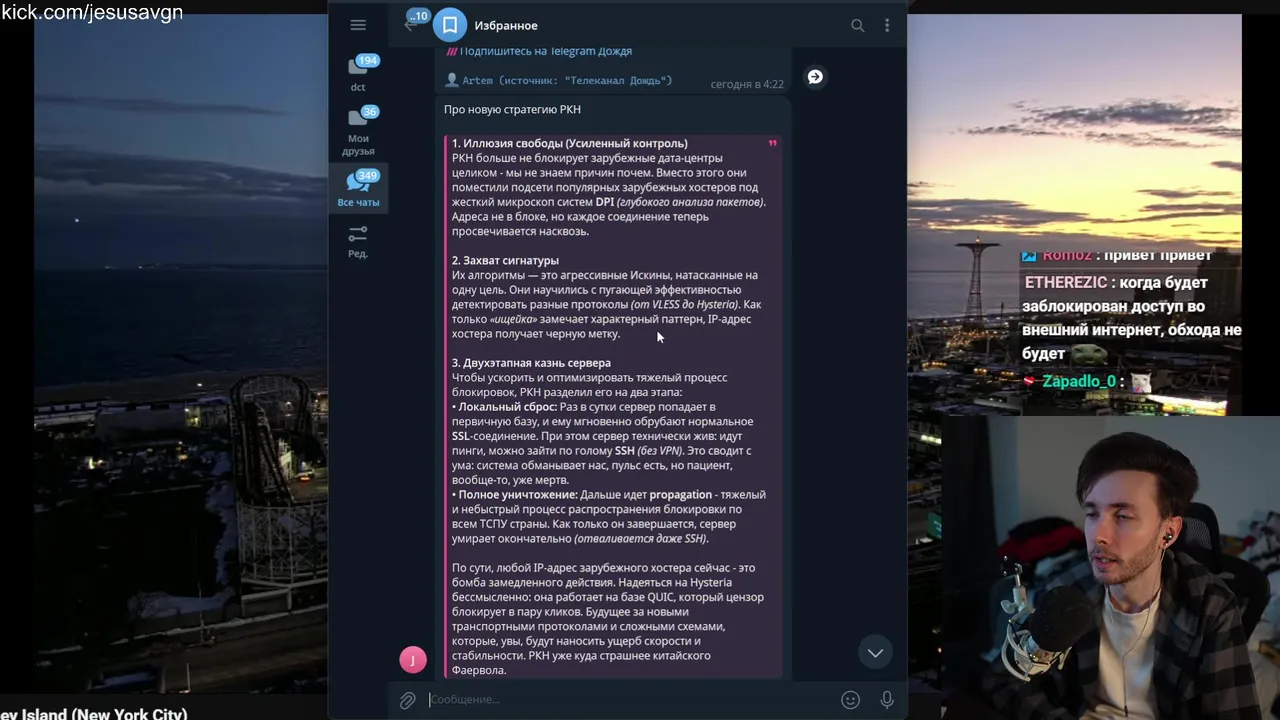Select the Все чаты folder
Screen dimensions: 1280x720
pyautogui.click(x=358, y=189)
